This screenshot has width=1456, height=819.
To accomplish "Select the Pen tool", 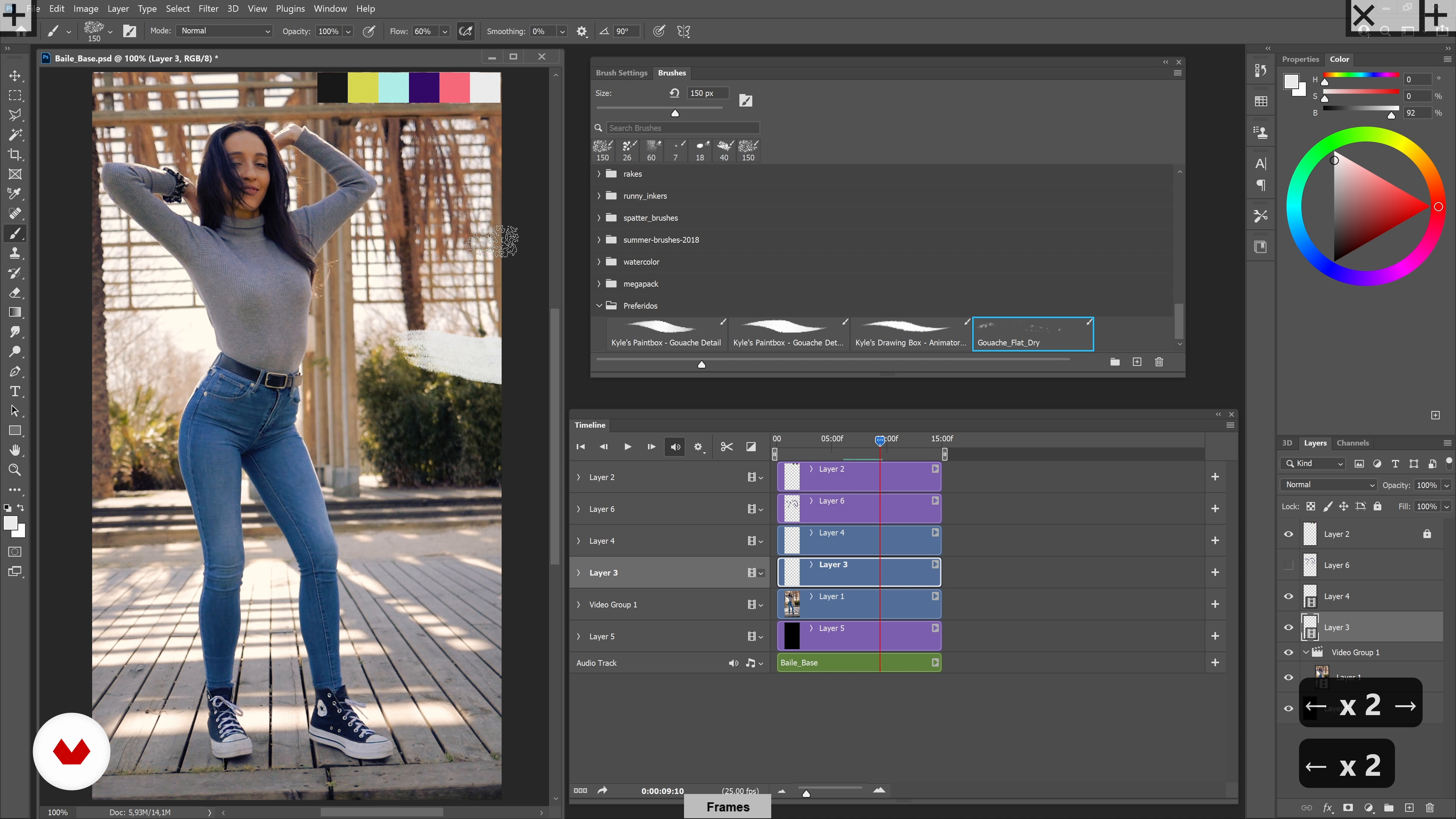I will [x=15, y=372].
